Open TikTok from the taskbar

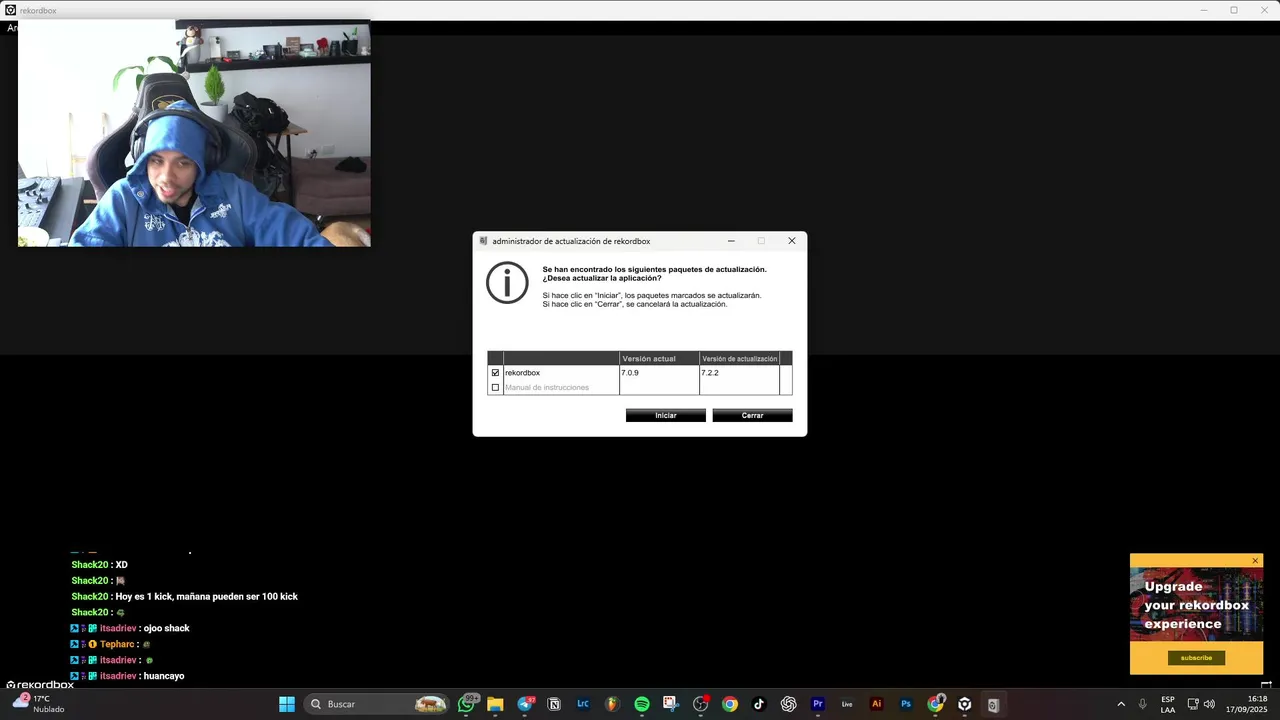[759, 704]
